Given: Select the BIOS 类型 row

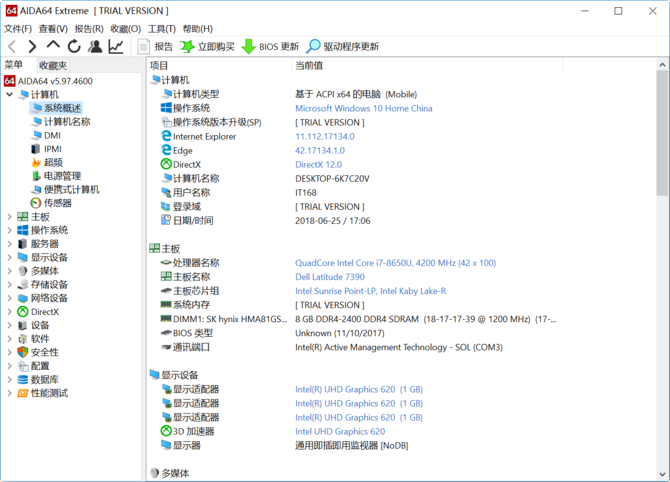Looking at the screenshot, I should click(272, 333).
